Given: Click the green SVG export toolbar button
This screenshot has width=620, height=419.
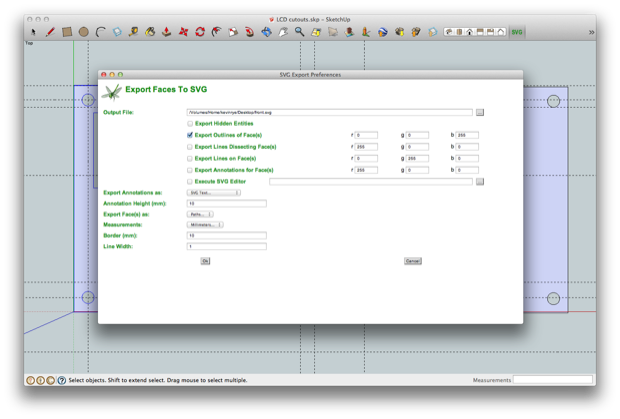Looking at the screenshot, I should (x=517, y=32).
